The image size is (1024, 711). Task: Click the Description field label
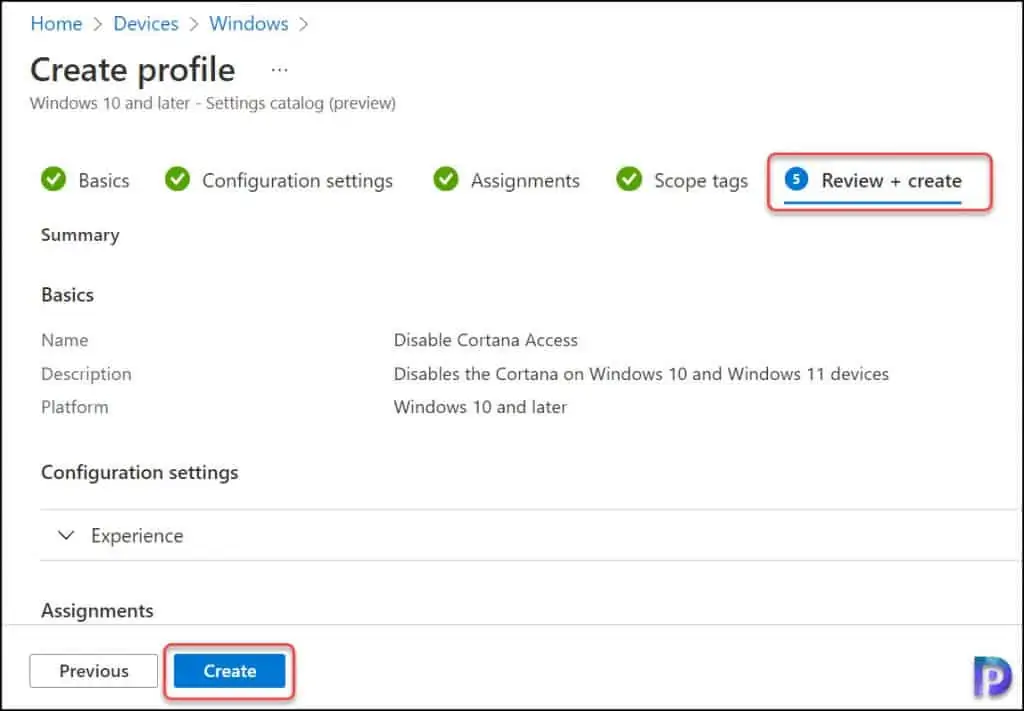86,373
